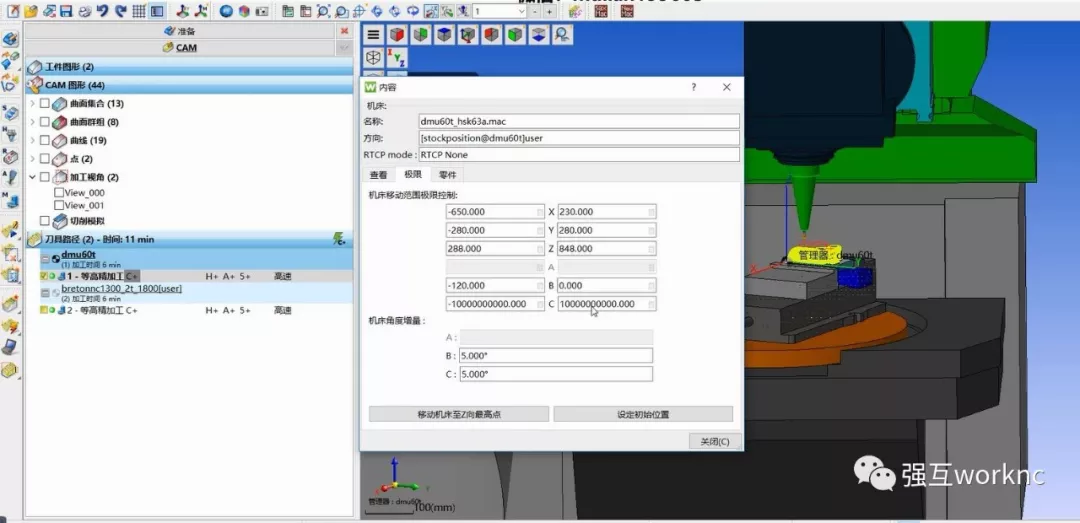
Task: Click the R tool icon in left sidebar
Action: tap(10, 156)
